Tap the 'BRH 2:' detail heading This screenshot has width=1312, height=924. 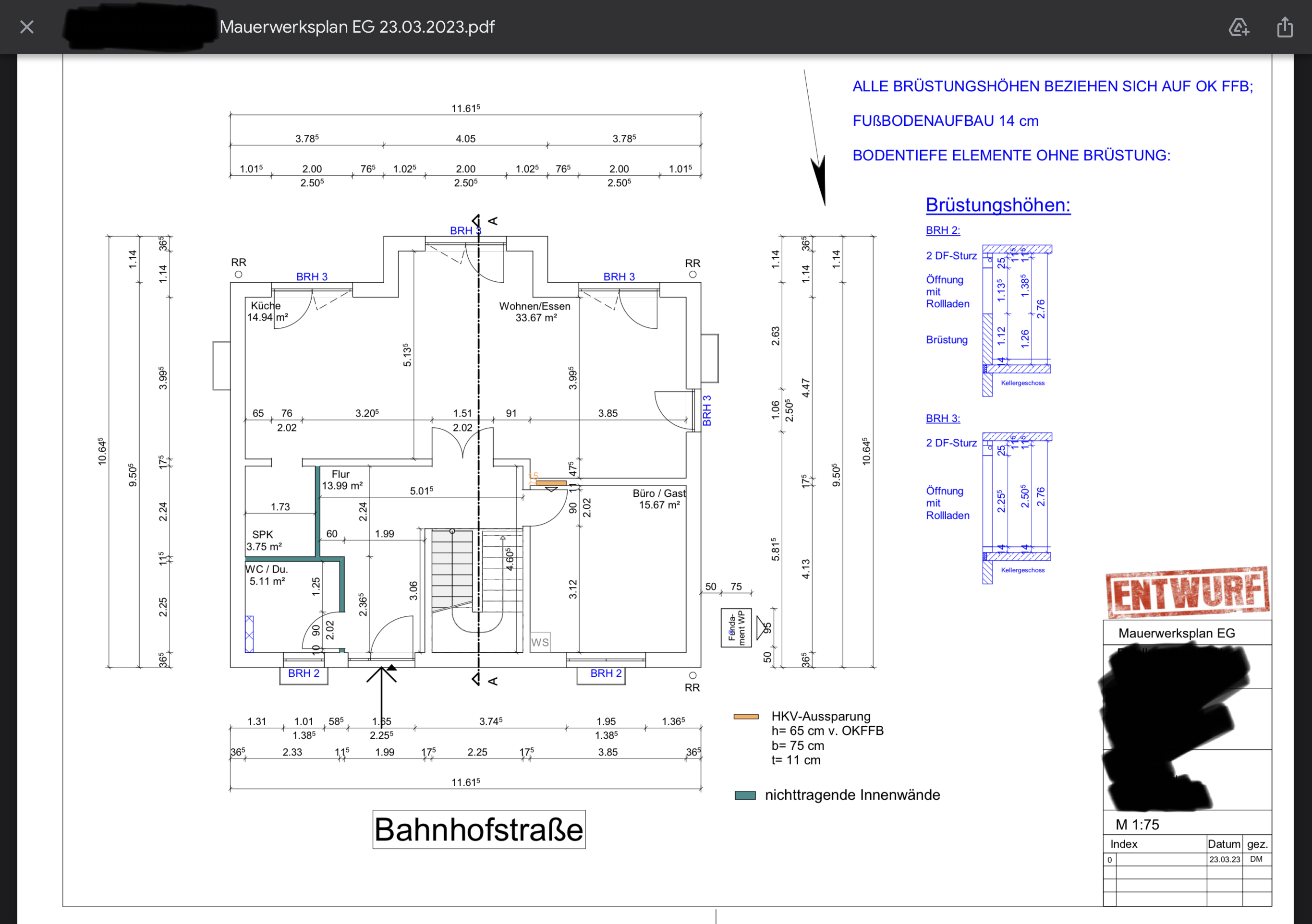point(943,230)
